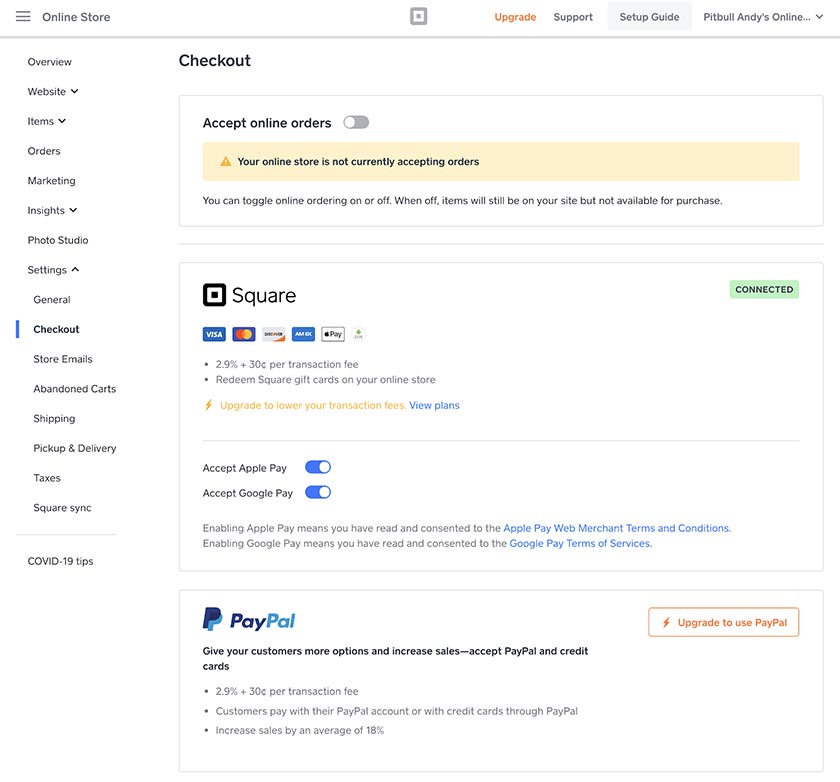Click the Discover card icon
840x782 pixels.
(x=273, y=334)
